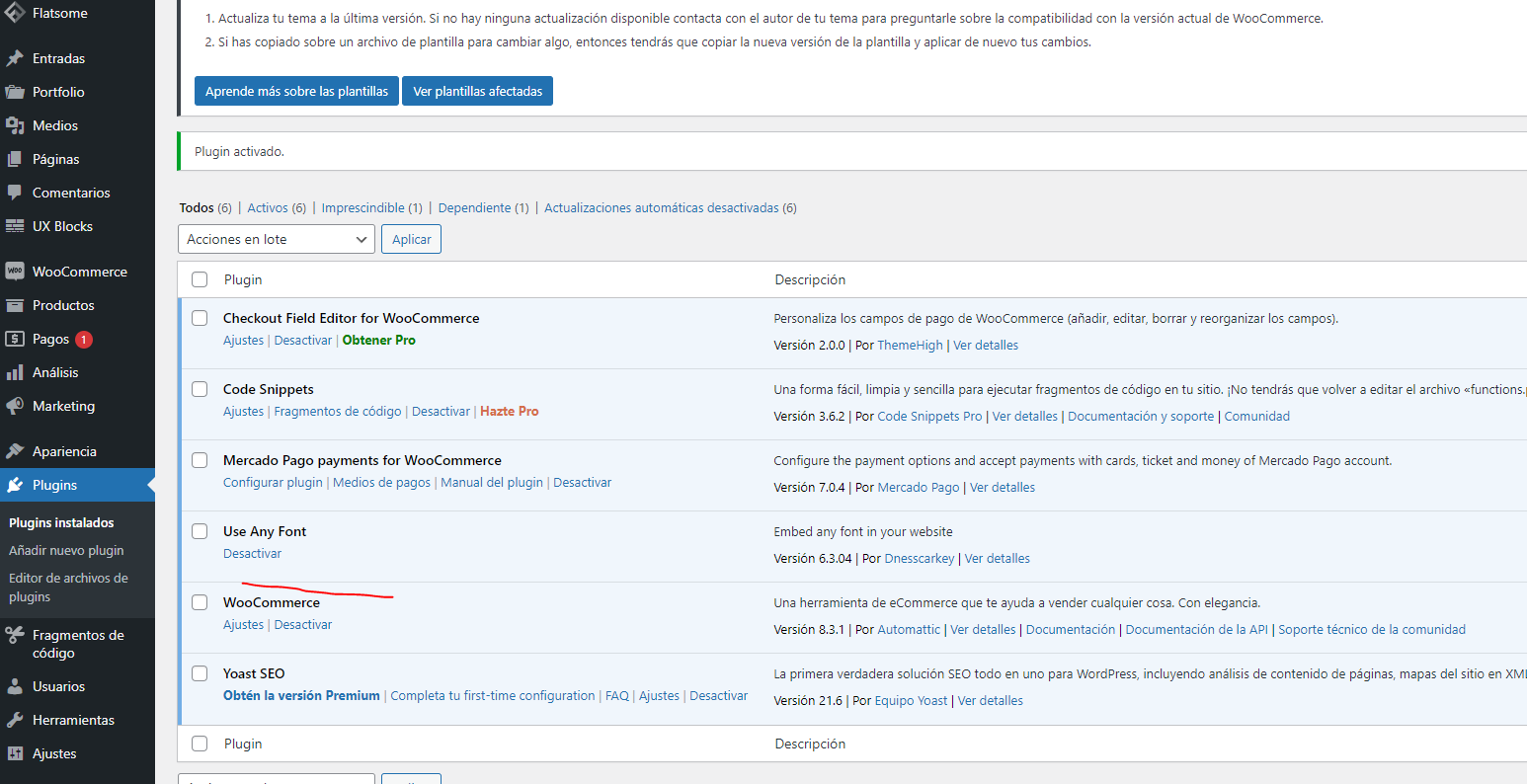The height and width of the screenshot is (784, 1527).
Task: Filter plugins by Todos
Action: click(x=197, y=207)
